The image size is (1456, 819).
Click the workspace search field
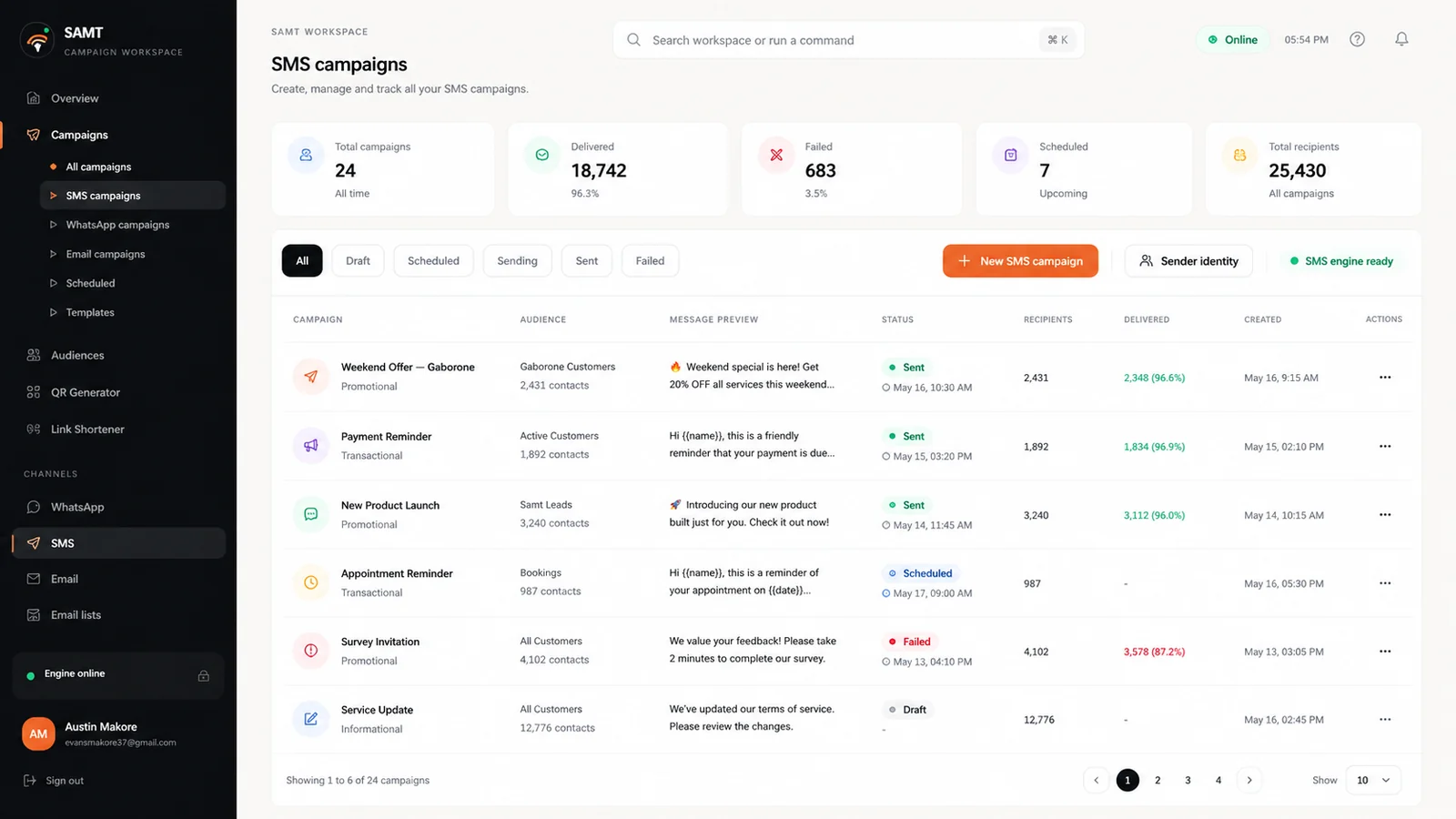848,40
